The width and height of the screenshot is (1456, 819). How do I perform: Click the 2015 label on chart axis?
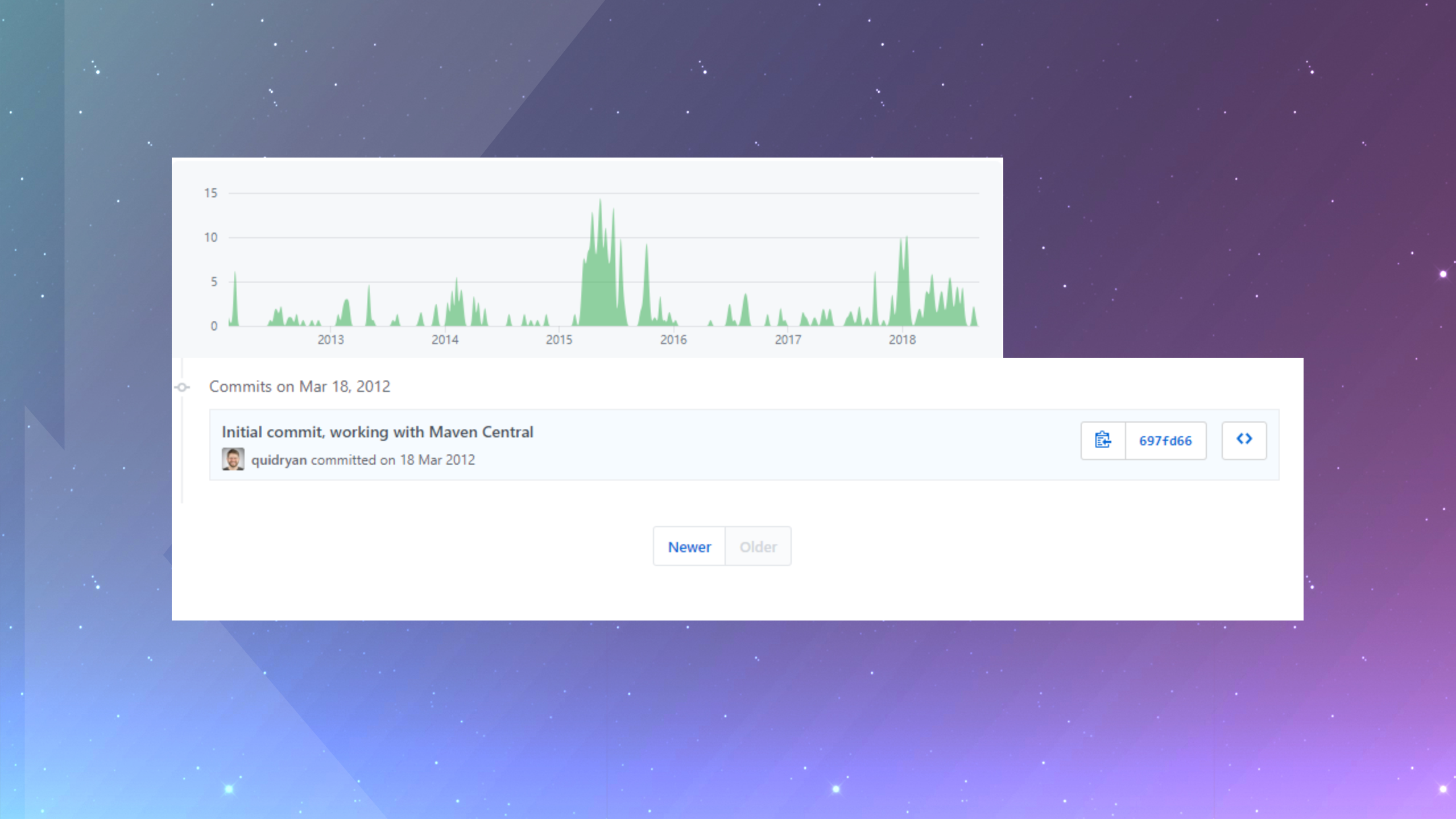click(559, 340)
